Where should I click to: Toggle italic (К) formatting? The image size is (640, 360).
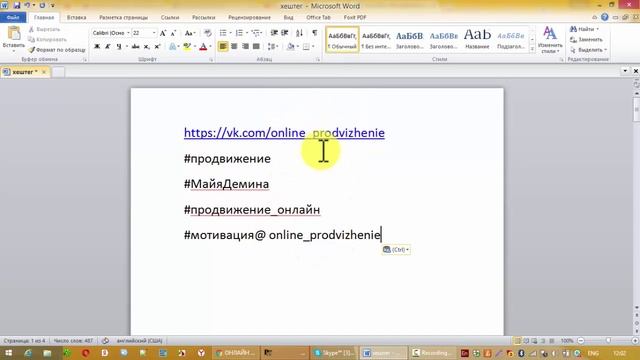108,47
